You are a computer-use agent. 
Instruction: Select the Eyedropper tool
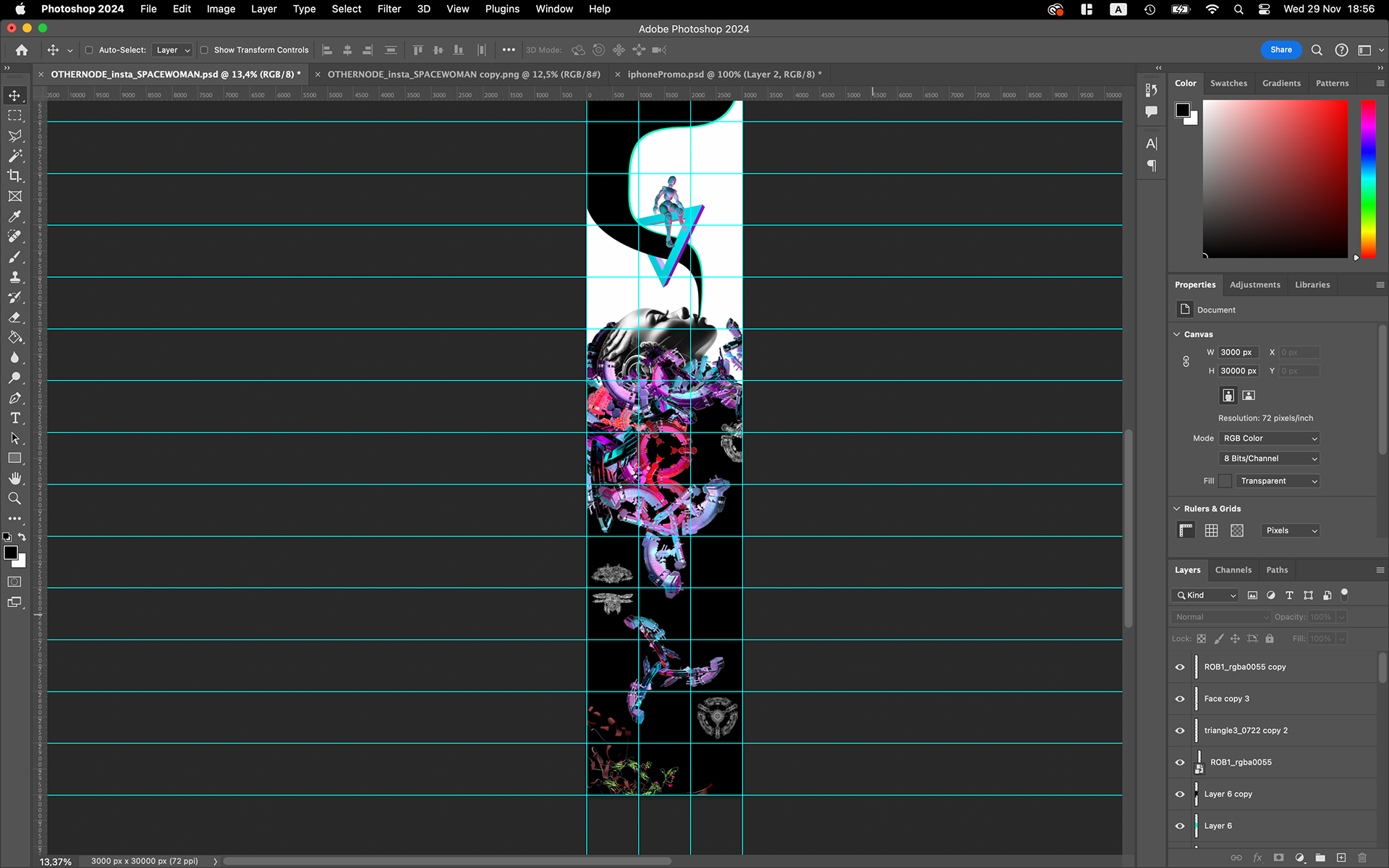pos(14,216)
